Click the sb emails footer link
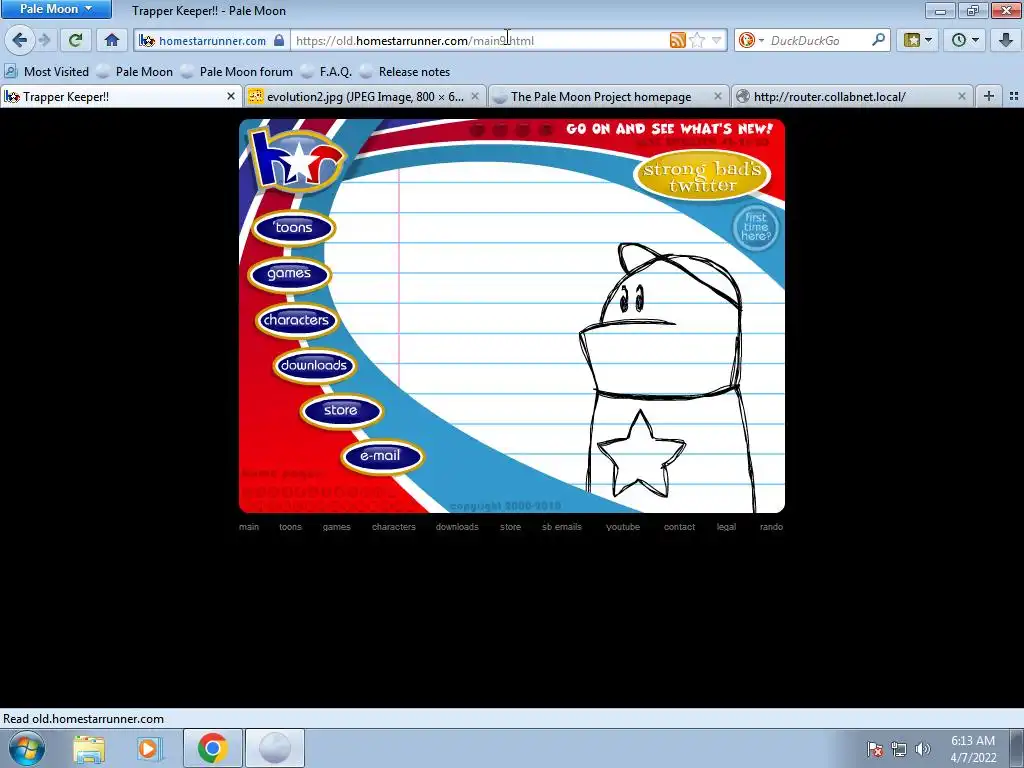Screen dimensions: 1024x768 coord(562,527)
